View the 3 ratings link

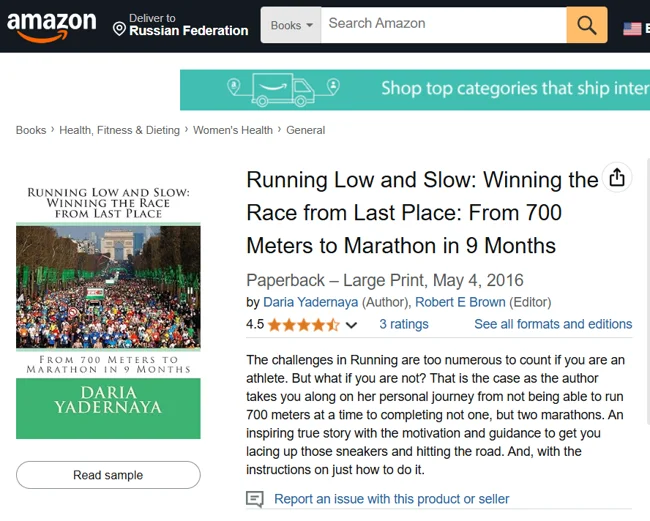click(x=404, y=324)
